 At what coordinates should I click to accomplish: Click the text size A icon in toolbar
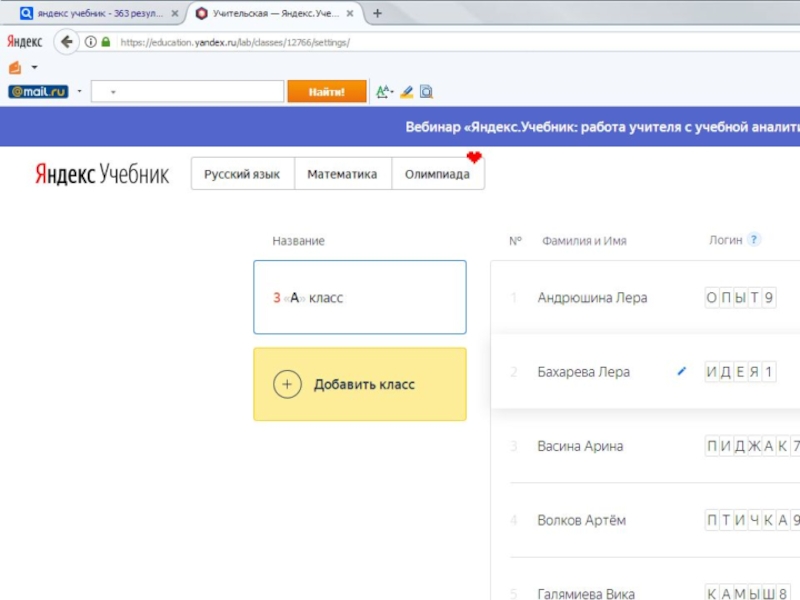(x=384, y=92)
